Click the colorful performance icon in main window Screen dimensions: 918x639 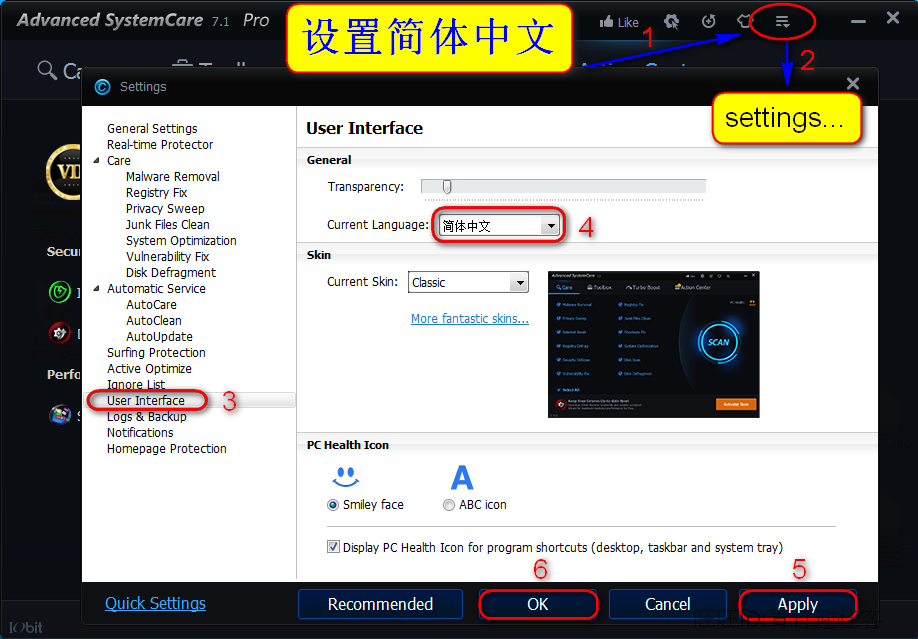pyautogui.click(x=60, y=415)
